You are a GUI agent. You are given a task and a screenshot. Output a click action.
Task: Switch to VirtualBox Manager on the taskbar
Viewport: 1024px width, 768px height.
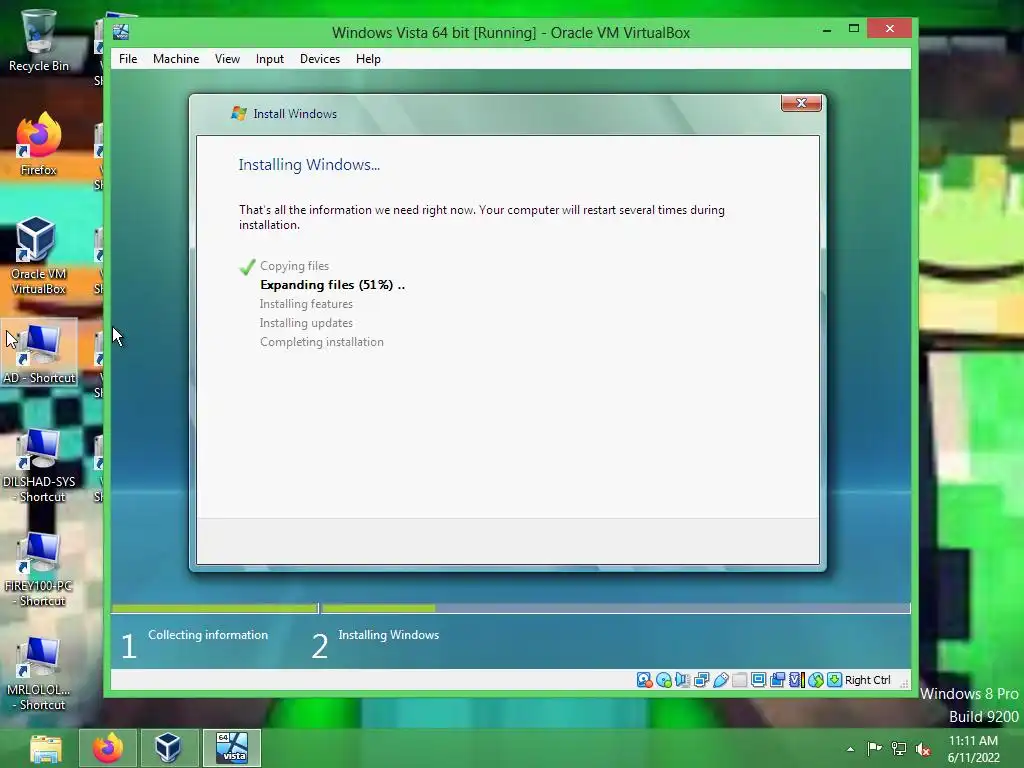click(x=168, y=748)
